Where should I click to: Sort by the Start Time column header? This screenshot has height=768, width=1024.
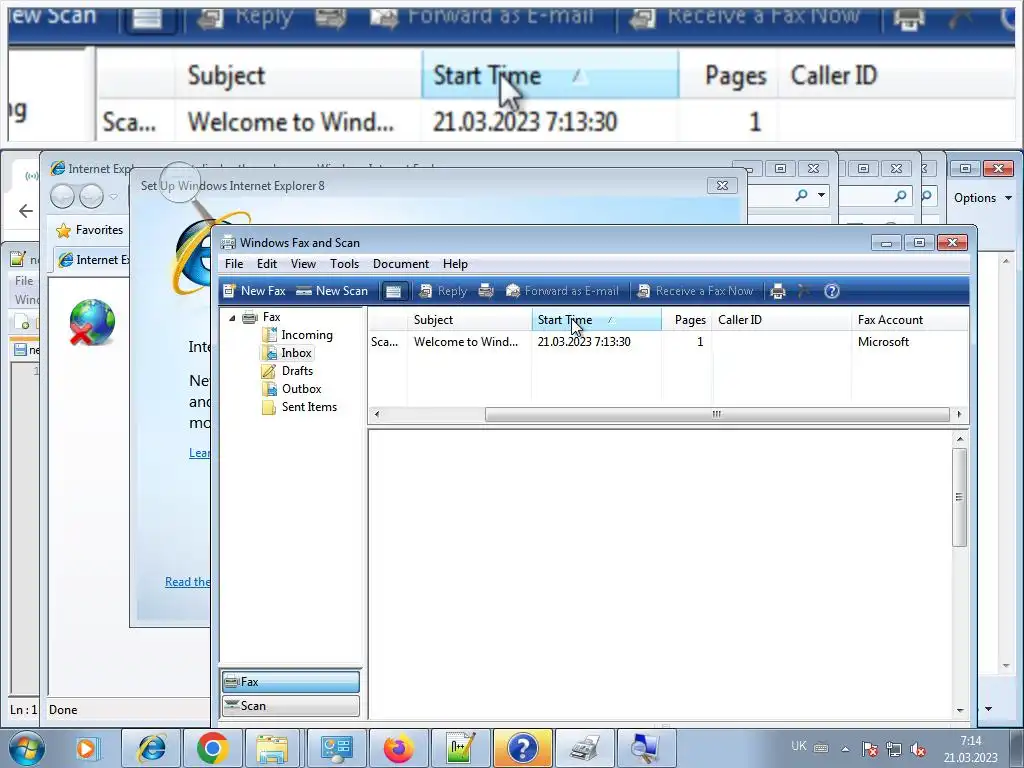click(596, 320)
